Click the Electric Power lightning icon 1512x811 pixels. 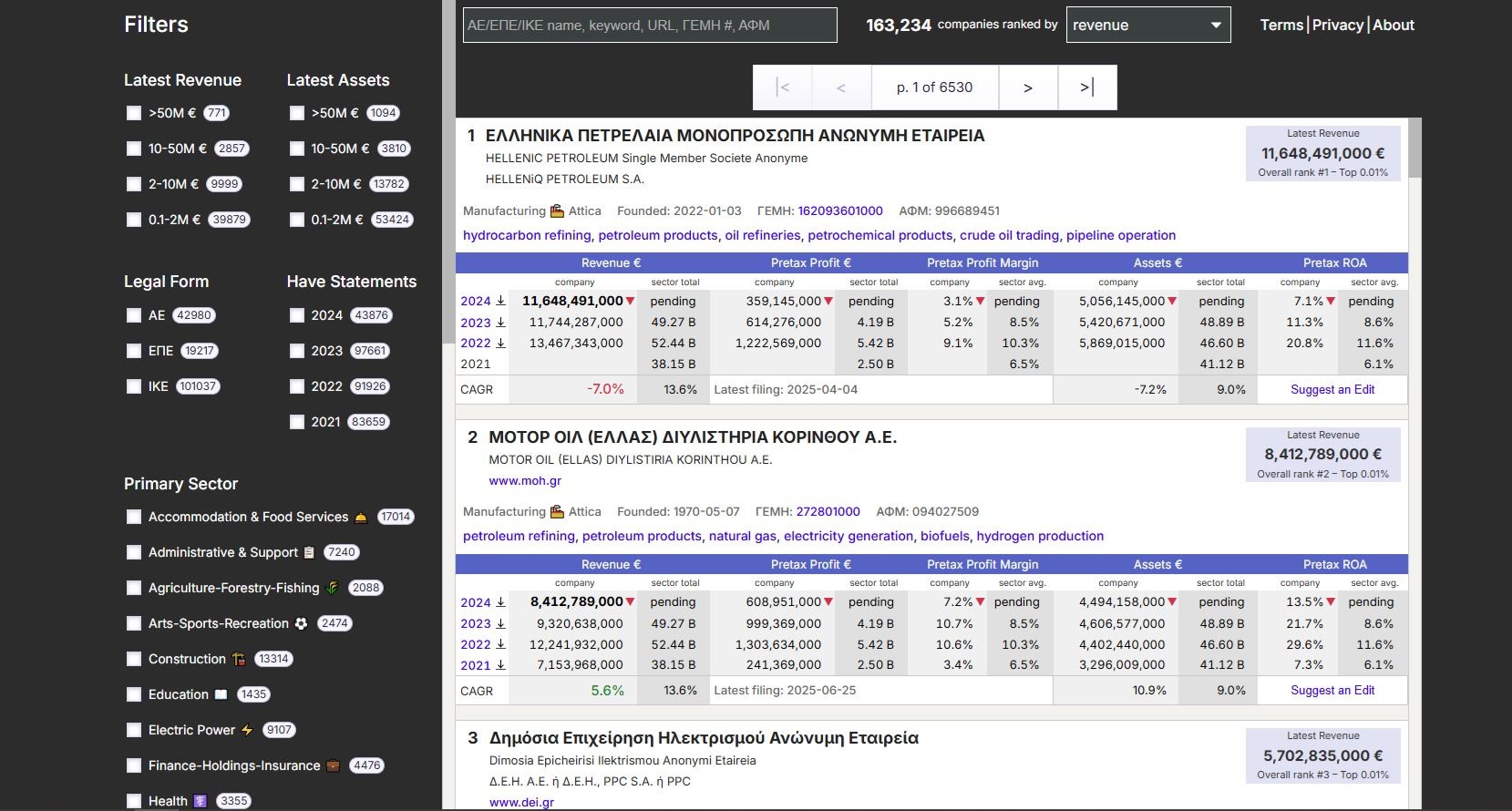point(247,730)
